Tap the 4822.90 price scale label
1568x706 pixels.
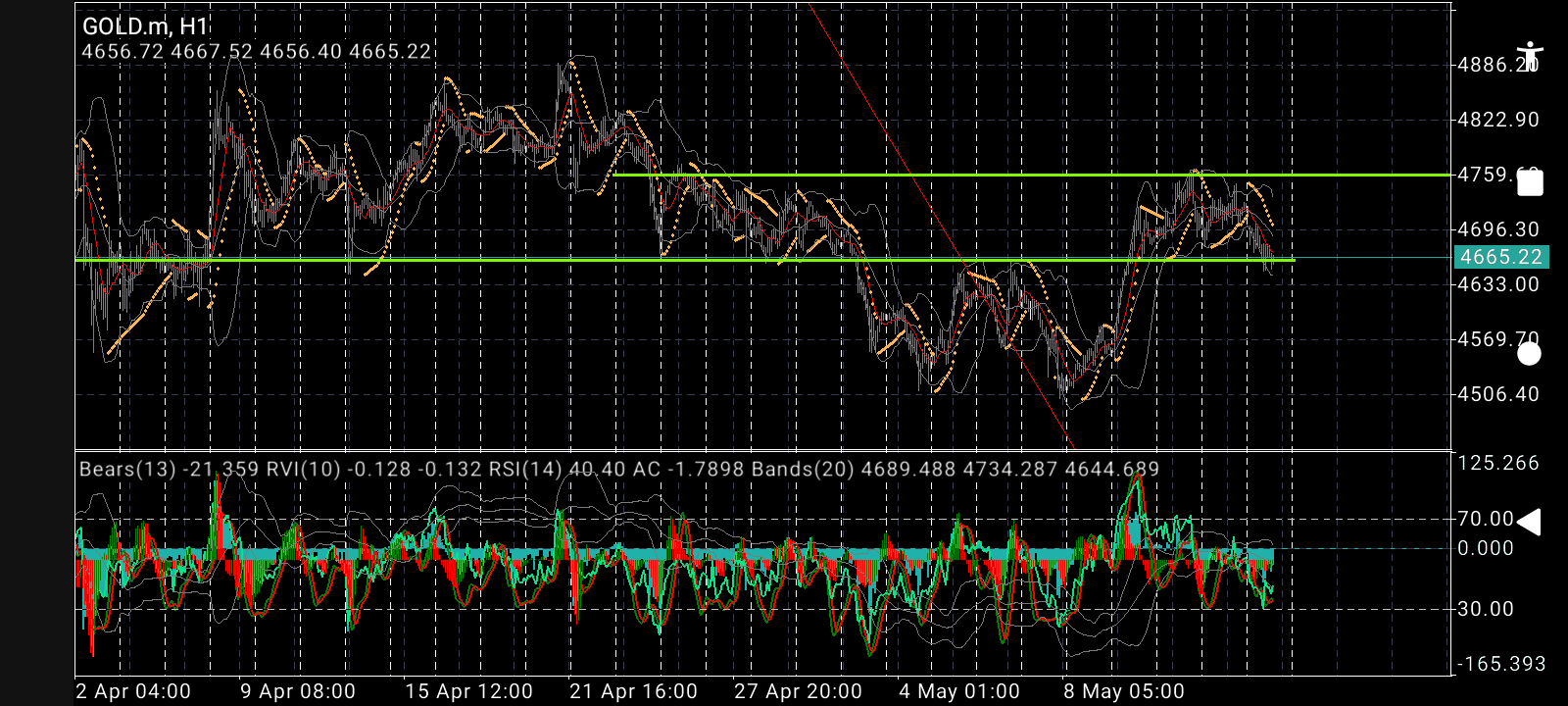1498,120
